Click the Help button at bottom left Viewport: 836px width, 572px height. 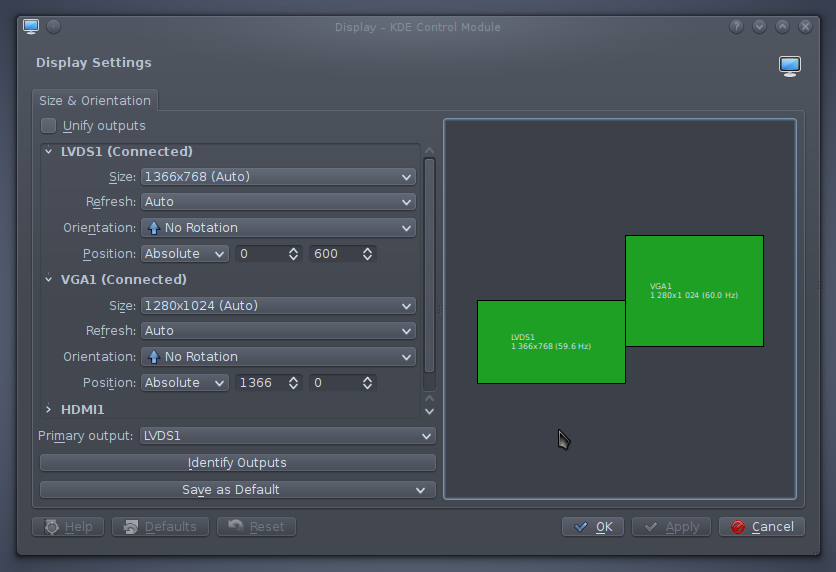(x=67, y=526)
